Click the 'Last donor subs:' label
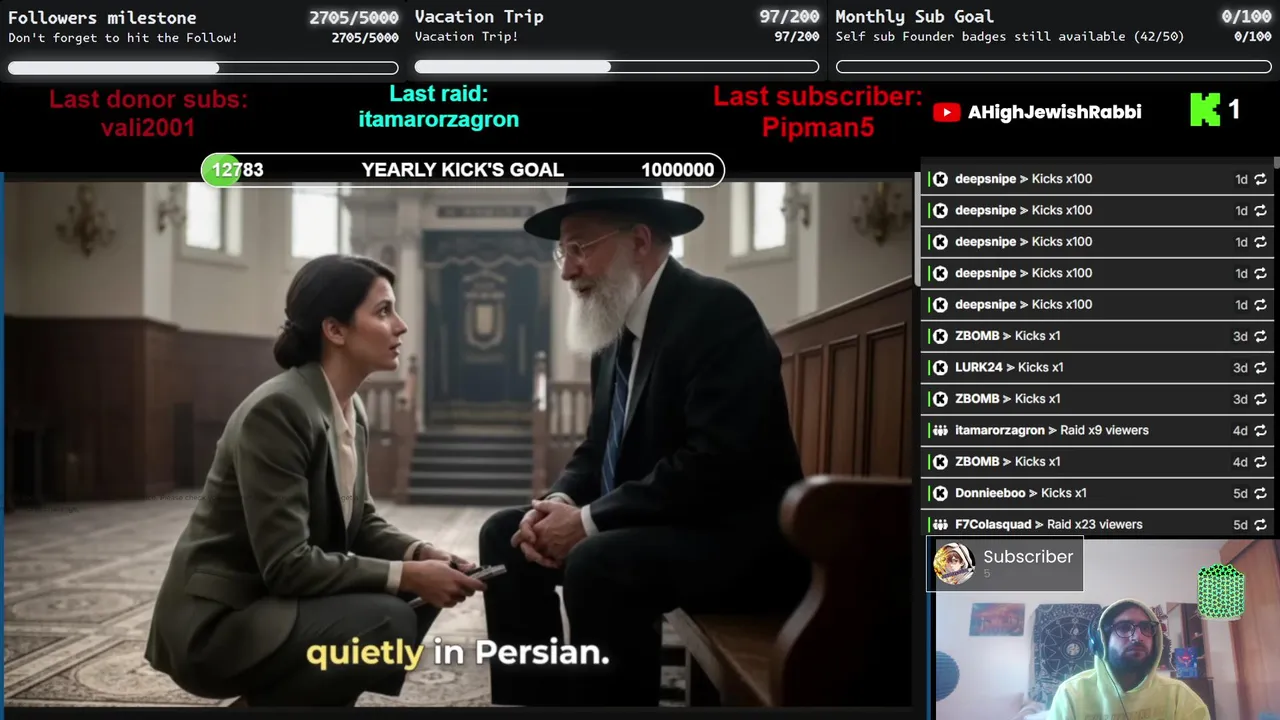Viewport: 1280px width, 720px height. tap(148, 99)
